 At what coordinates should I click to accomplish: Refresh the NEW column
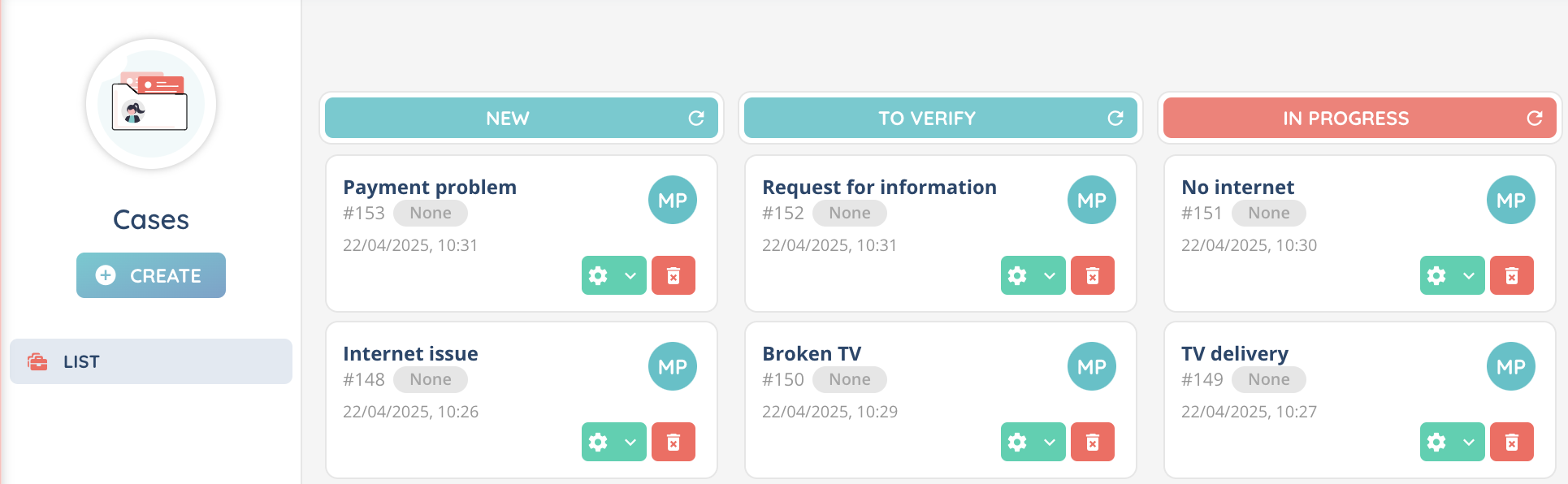tap(695, 119)
